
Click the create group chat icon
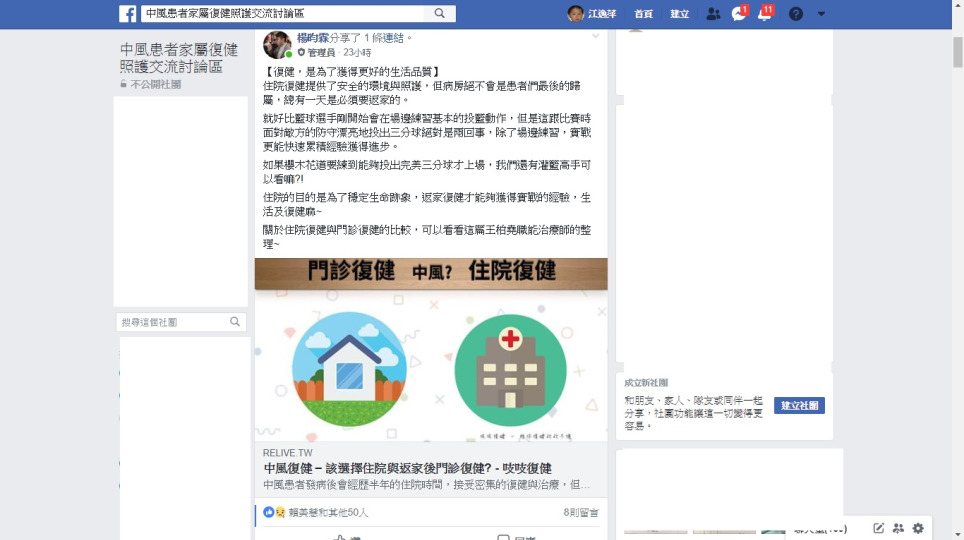[898, 528]
